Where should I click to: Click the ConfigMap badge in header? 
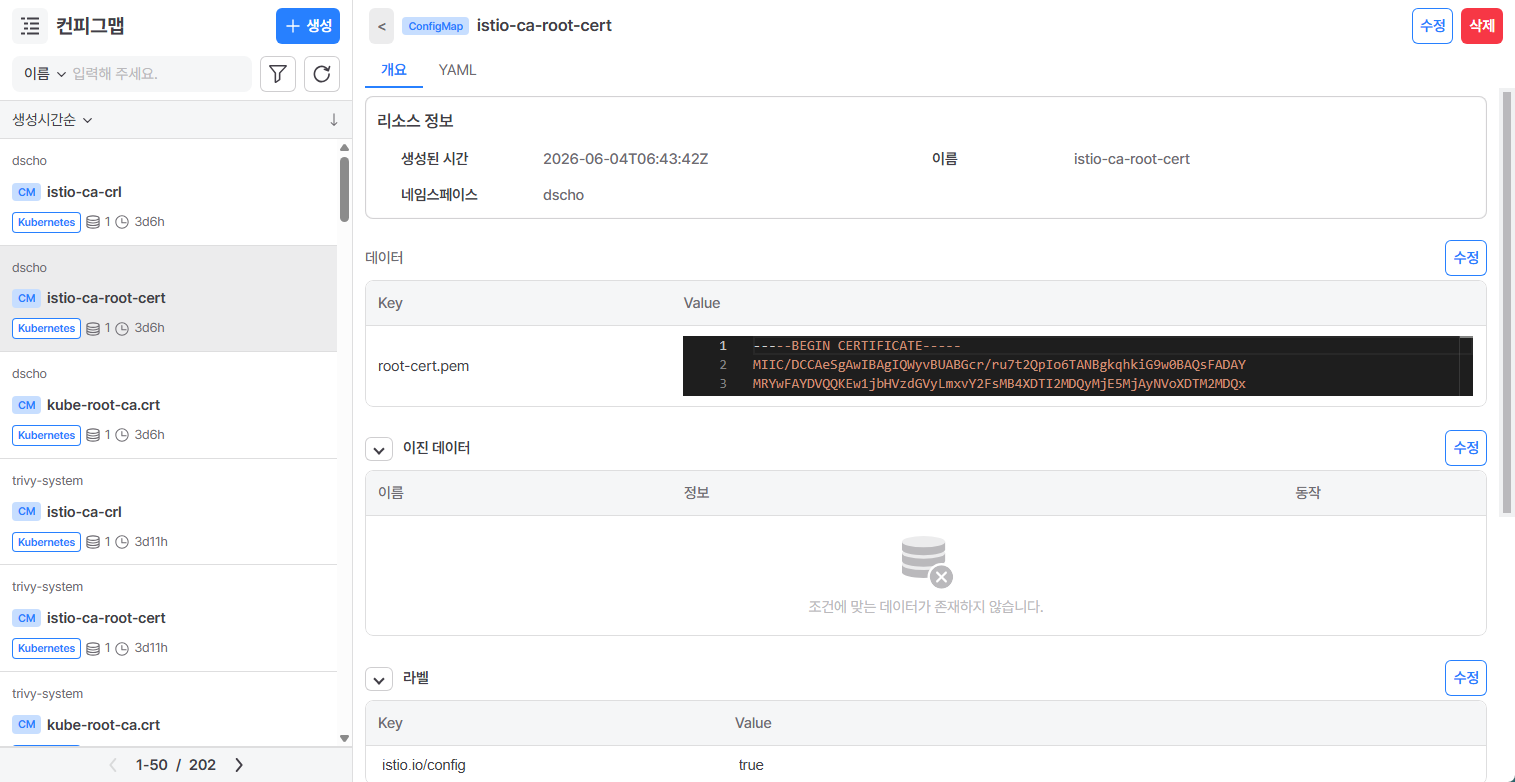coord(436,26)
